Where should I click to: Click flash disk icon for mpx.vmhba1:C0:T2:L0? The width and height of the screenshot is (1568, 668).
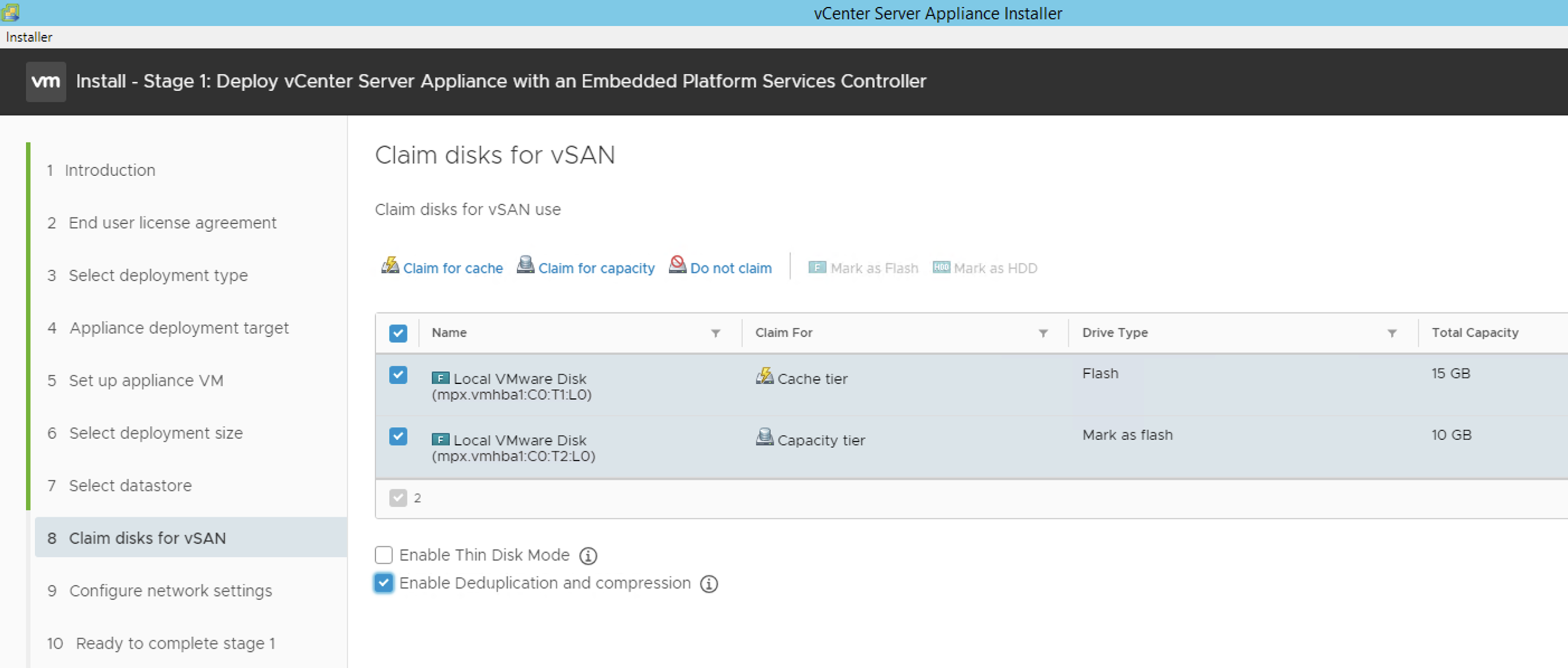(x=440, y=440)
